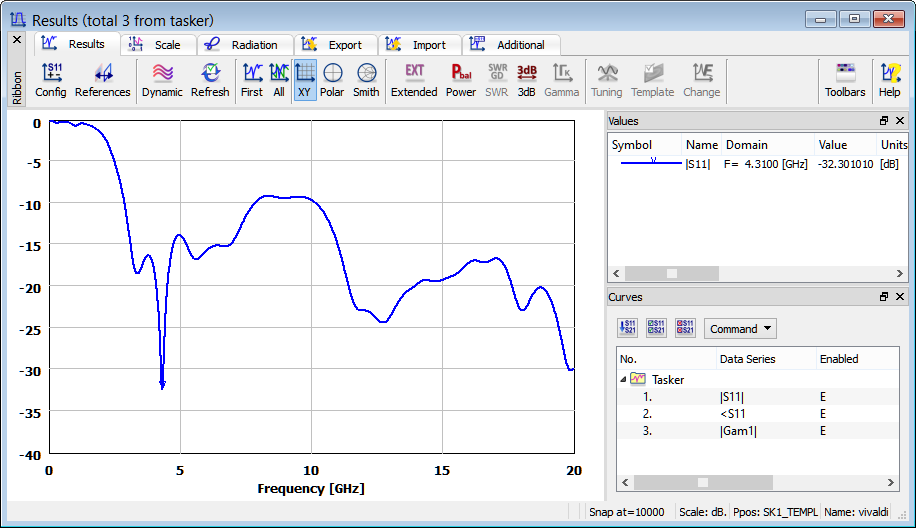Toggle Enabled E for |Gam1| row
916x528 pixels.
click(823, 431)
